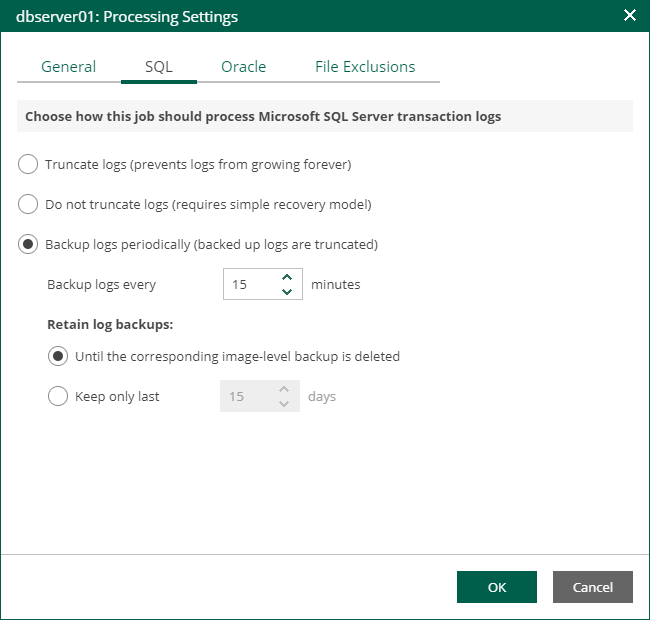Click the backup interval minutes field
The image size is (650, 620).
(x=248, y=285)
